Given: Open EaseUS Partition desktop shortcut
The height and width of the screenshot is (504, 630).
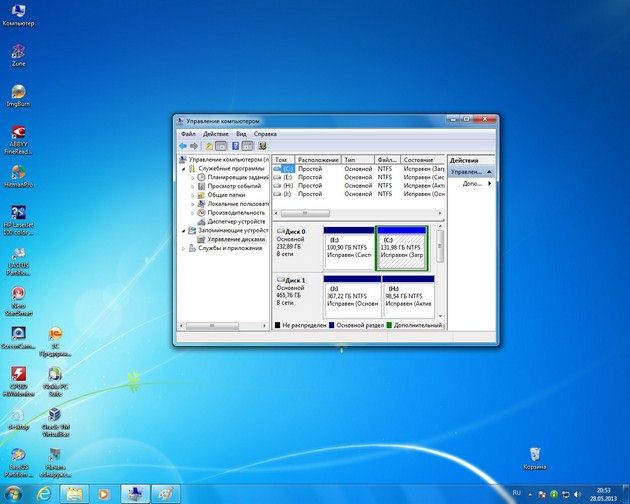Looking at the screenshot, I should (18, 463).
